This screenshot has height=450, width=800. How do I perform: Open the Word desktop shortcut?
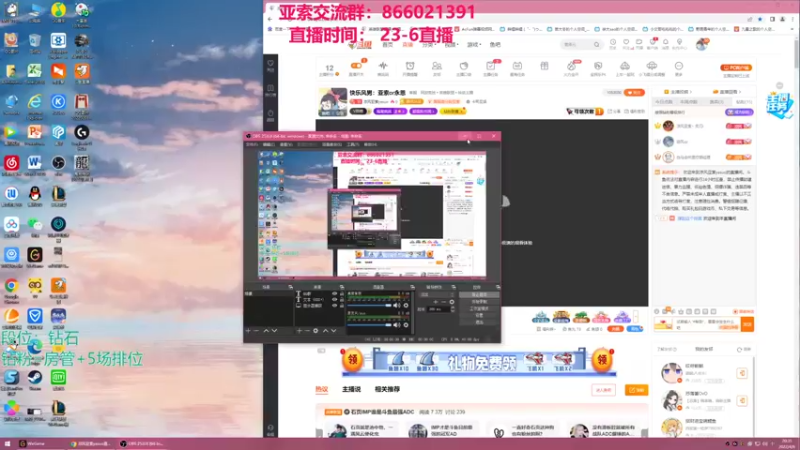(x=35, y=163)
